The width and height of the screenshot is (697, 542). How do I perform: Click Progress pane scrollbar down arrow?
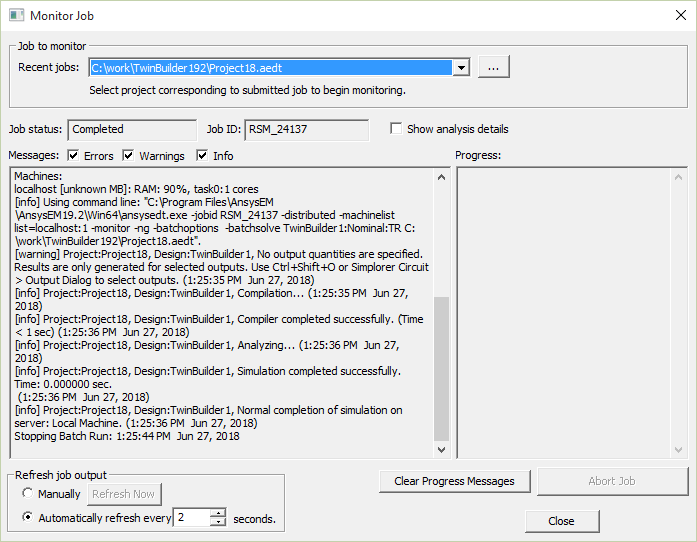pos(678,450)
